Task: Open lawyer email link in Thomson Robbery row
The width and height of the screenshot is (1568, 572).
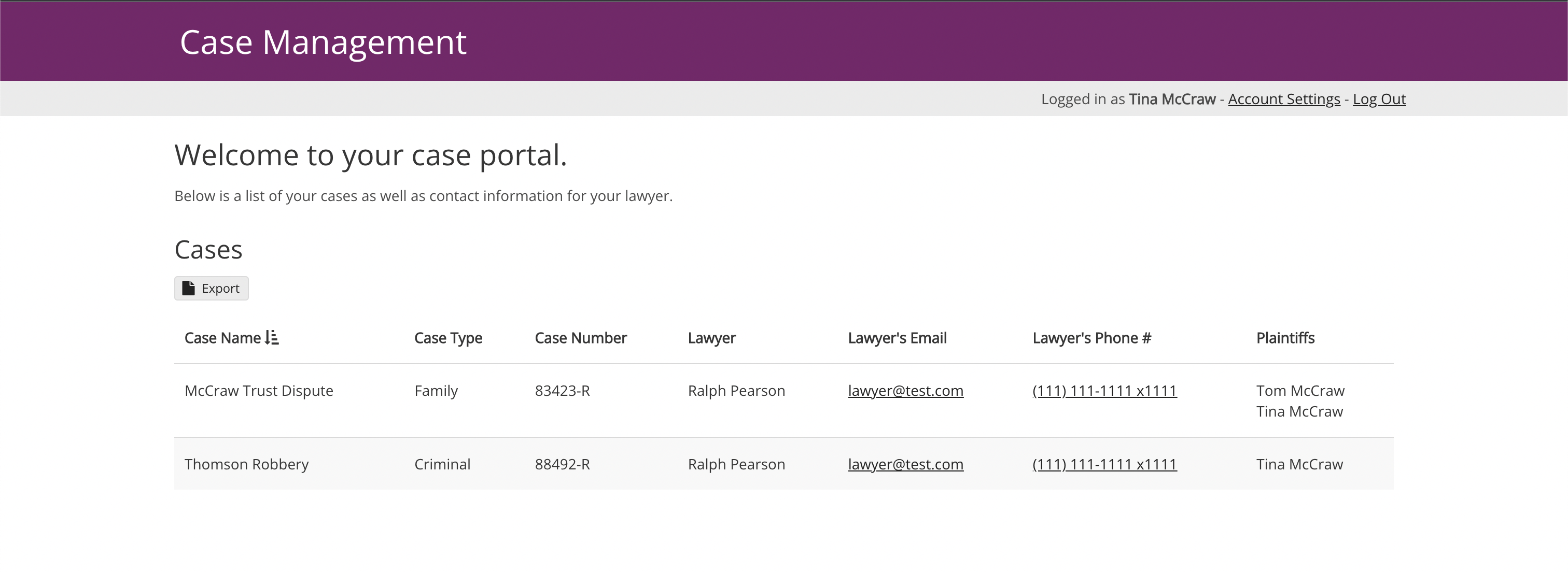Action: click(x=905, y=464)
